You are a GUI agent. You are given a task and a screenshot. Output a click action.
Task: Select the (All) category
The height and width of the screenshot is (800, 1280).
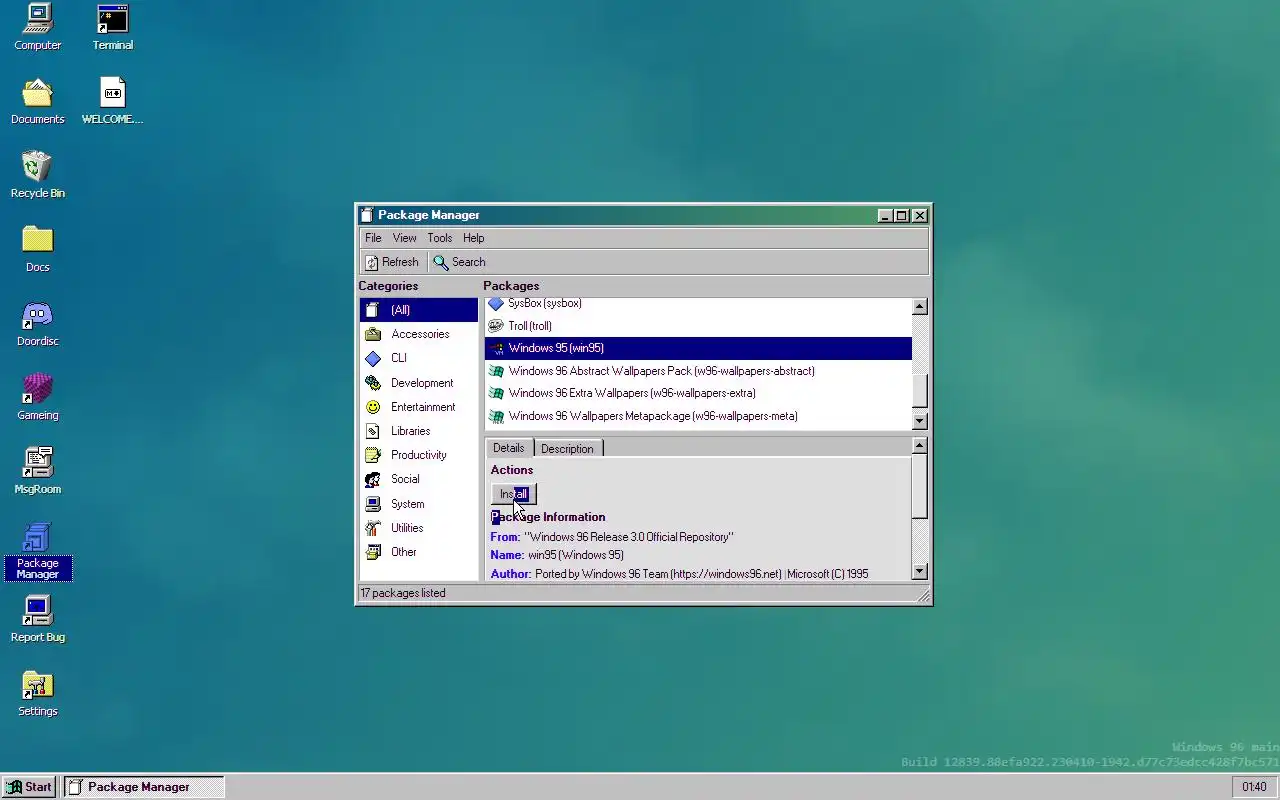coord(419,310)
